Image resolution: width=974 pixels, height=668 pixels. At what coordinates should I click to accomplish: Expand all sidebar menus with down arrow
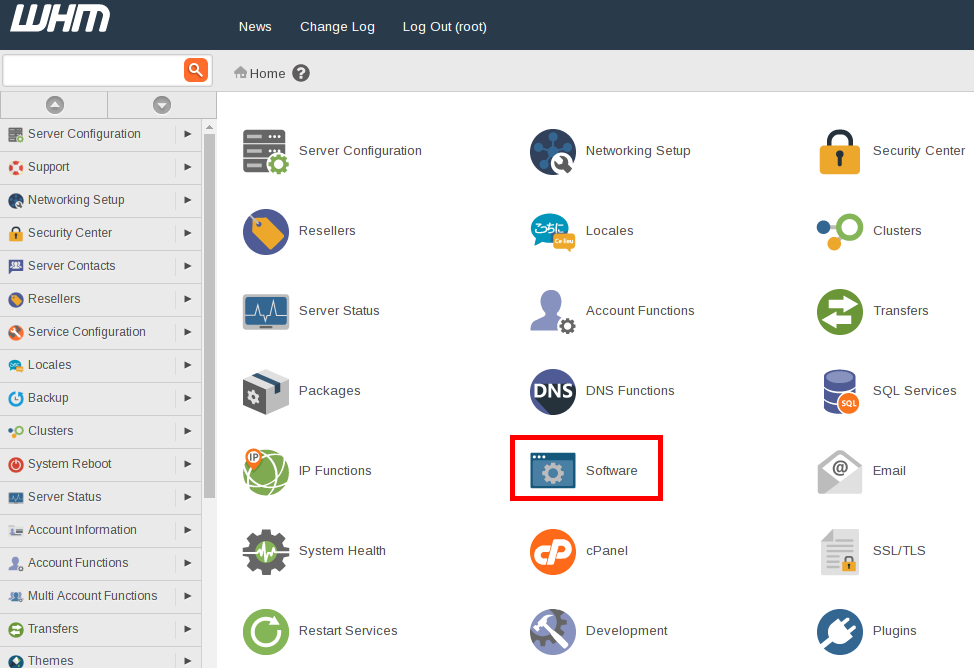point(162,105)
